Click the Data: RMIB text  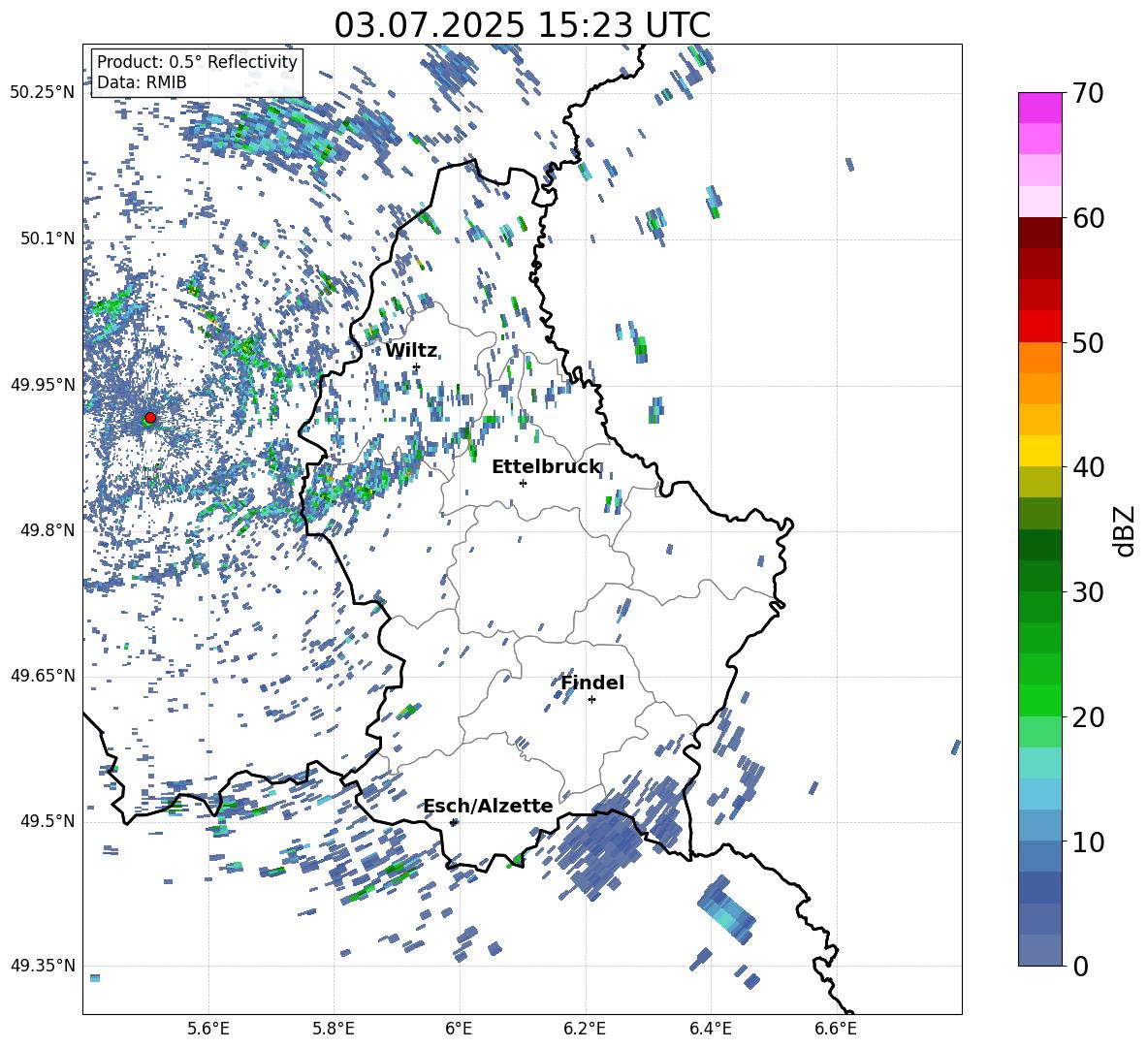[142, 82]
